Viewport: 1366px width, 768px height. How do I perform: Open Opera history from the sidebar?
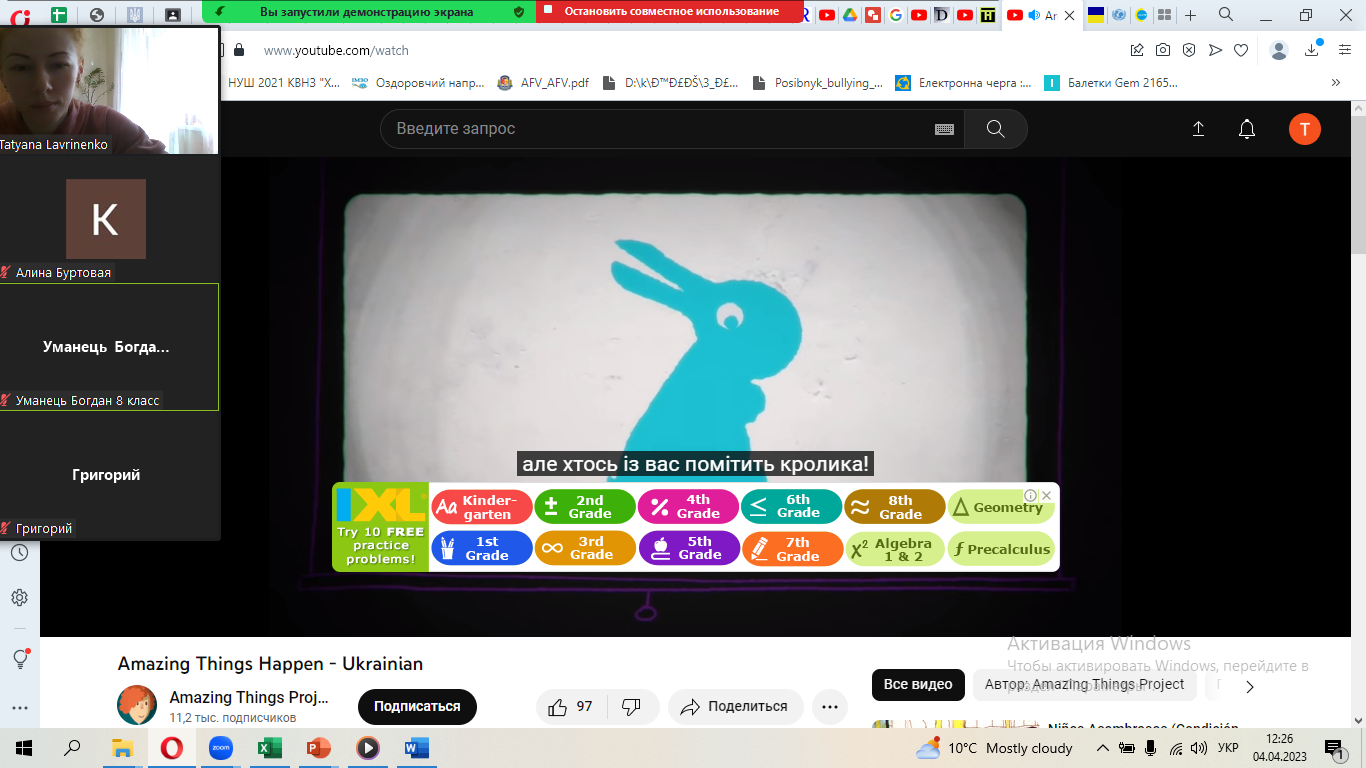[19, 553]
